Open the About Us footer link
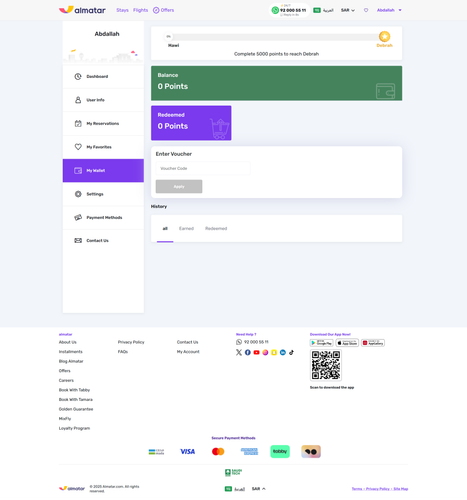467x500 pixels. pyautogui.click(x=68, y=342)
